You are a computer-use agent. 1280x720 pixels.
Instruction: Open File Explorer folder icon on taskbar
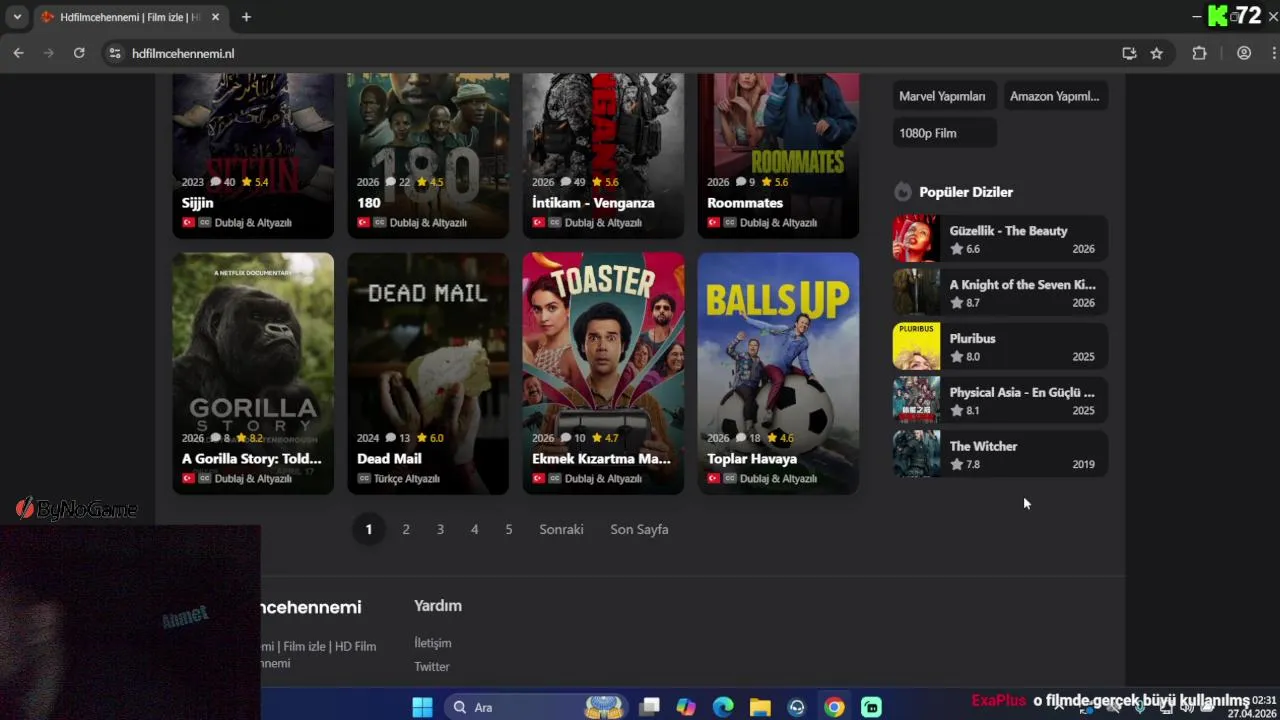pos(760,707)
